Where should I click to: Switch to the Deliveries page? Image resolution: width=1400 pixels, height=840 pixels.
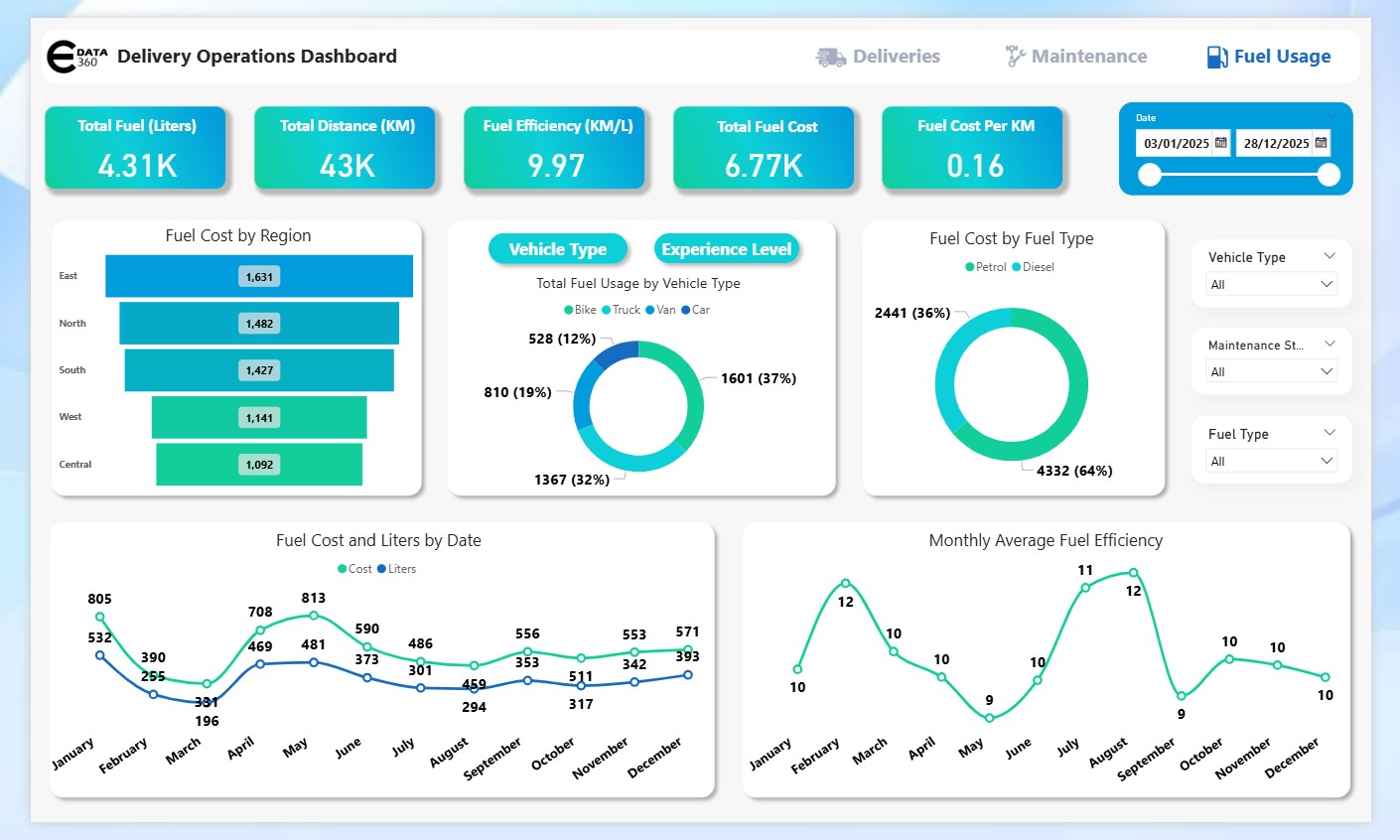pos(896,57)
